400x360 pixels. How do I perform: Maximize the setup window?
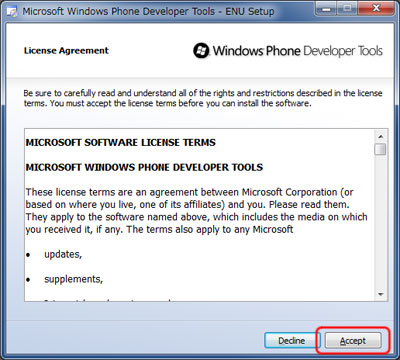click(347, 8)
